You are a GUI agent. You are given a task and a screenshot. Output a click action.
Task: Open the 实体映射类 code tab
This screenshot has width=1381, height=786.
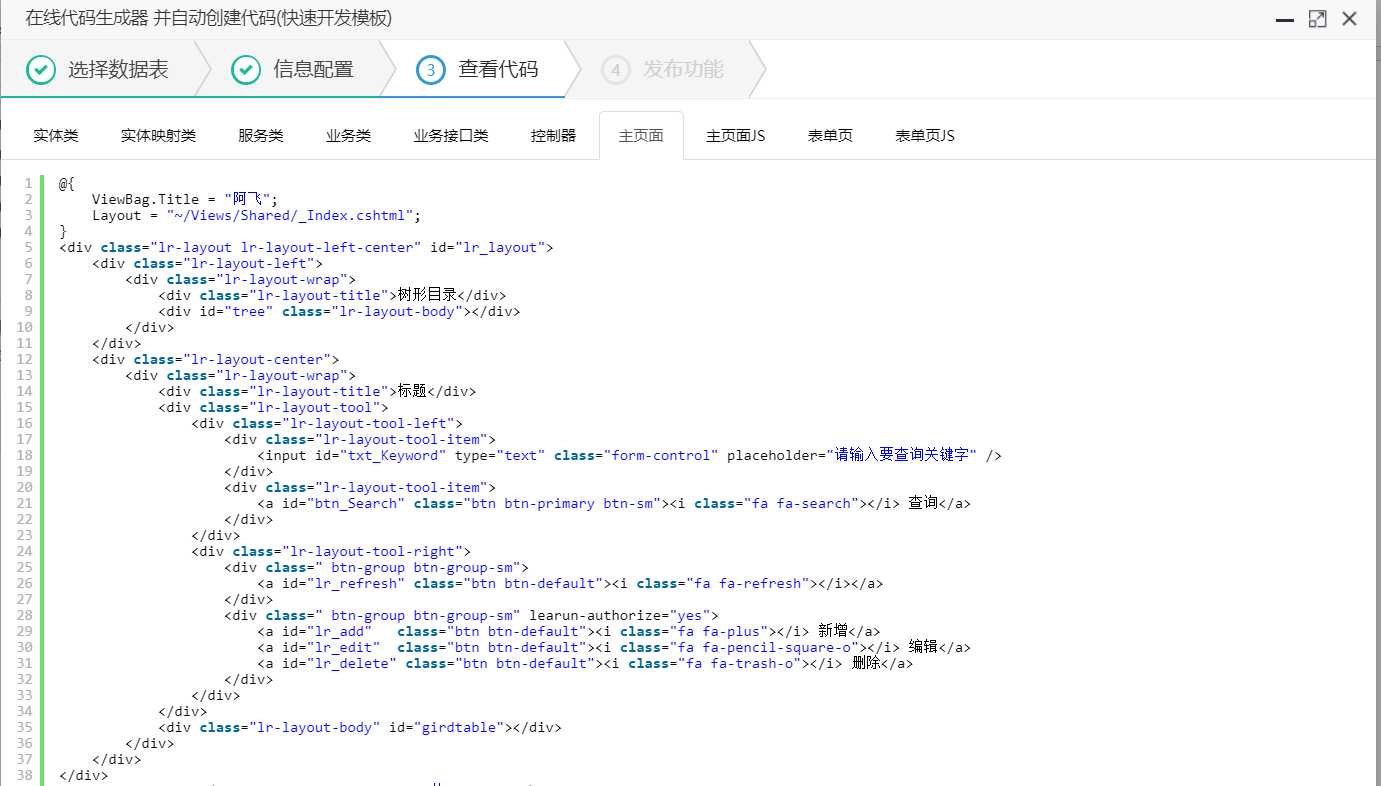pyautogui.click(x=158, y=136)
